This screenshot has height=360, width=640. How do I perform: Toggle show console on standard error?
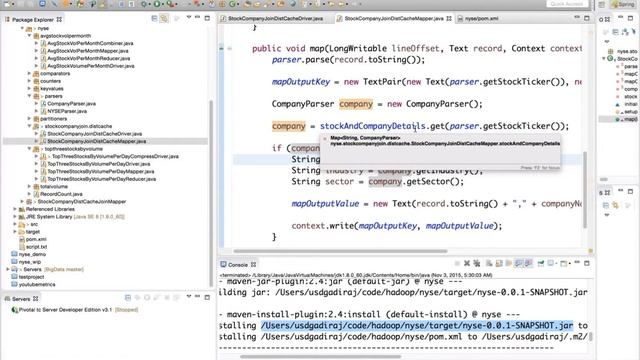(528, 264)
